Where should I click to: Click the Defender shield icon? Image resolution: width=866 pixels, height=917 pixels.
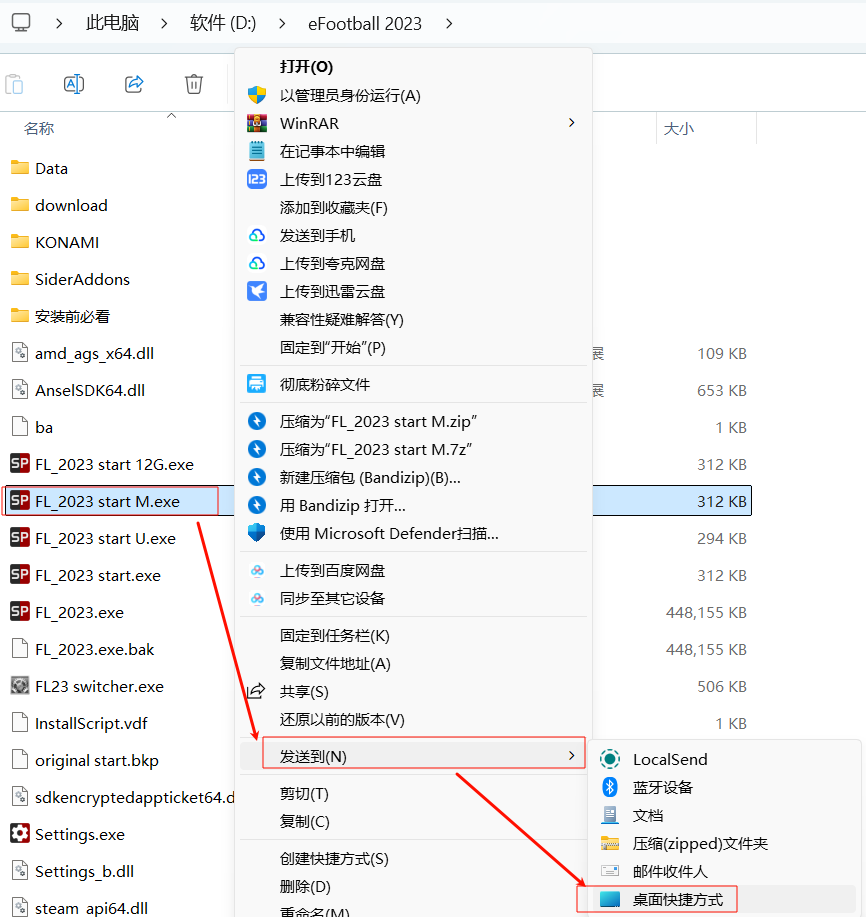(x=257, y=533)
